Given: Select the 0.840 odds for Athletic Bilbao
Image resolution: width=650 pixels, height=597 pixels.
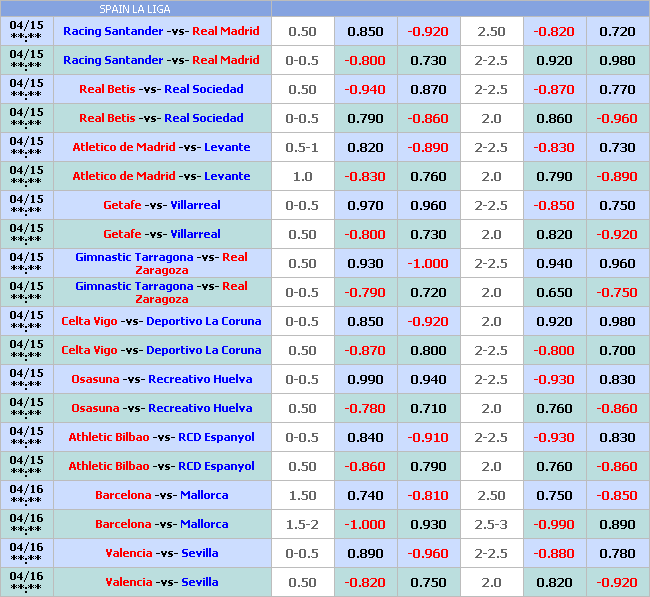Looking at the screenshot, I should pos(365,437).
